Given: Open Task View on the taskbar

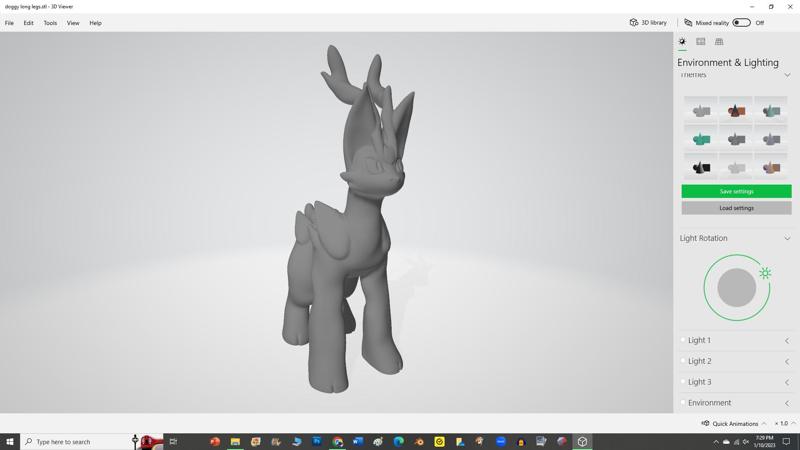Looking at the screenshot, I should (x=173, y=441).
